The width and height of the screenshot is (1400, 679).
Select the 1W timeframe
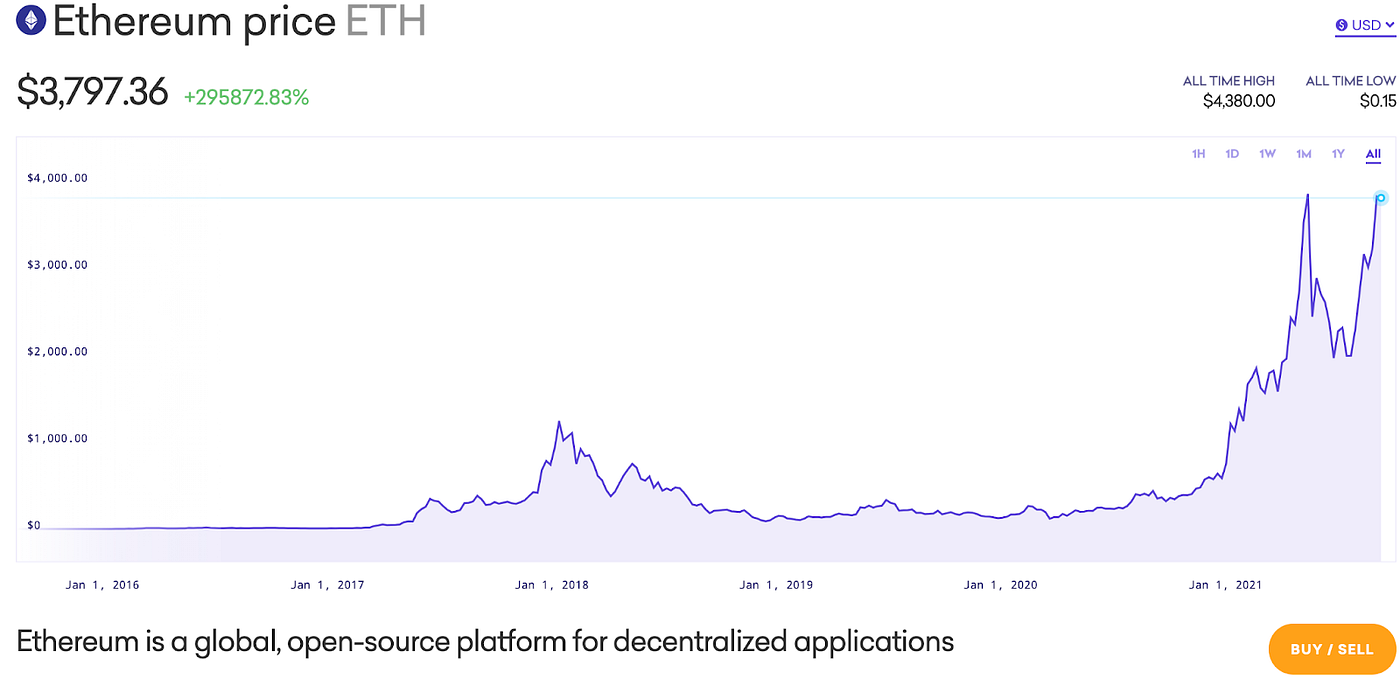click(1267, 153)
